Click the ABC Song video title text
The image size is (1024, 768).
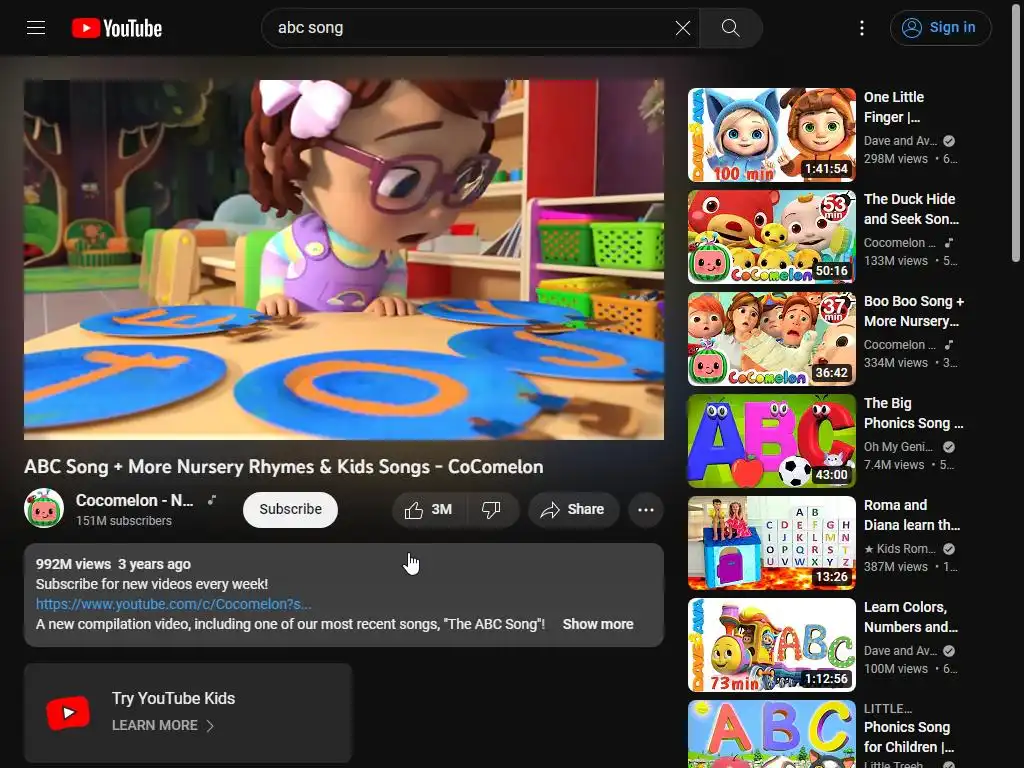[x=283, y=467]
